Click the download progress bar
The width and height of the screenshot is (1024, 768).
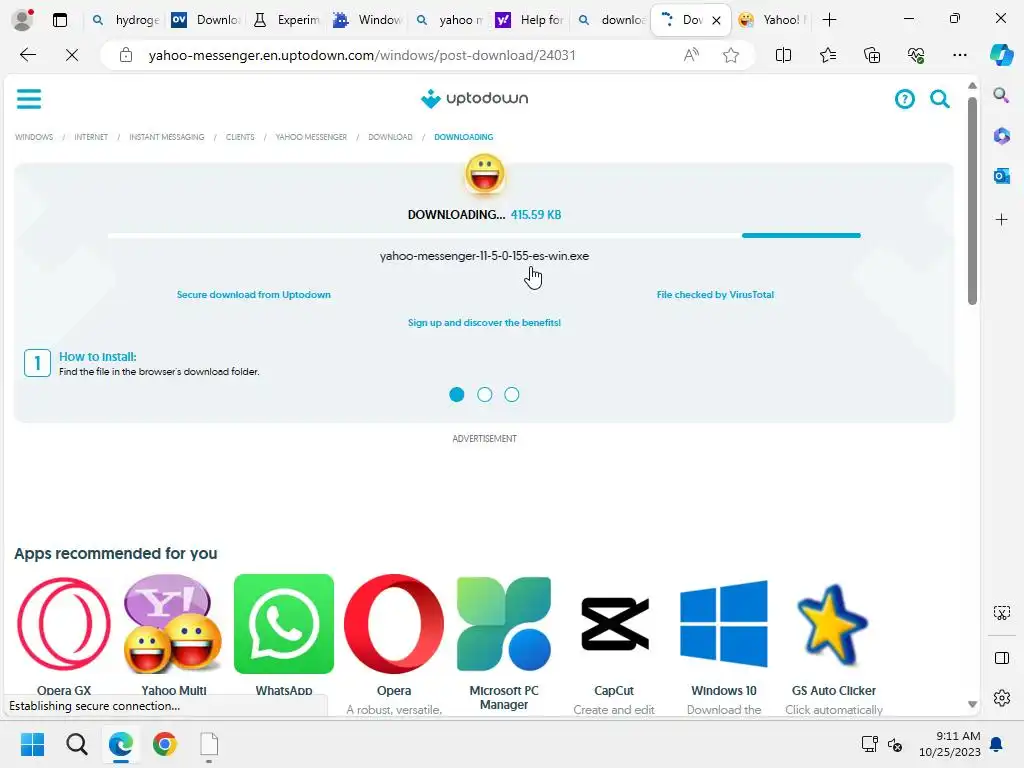tap(485, 235)
